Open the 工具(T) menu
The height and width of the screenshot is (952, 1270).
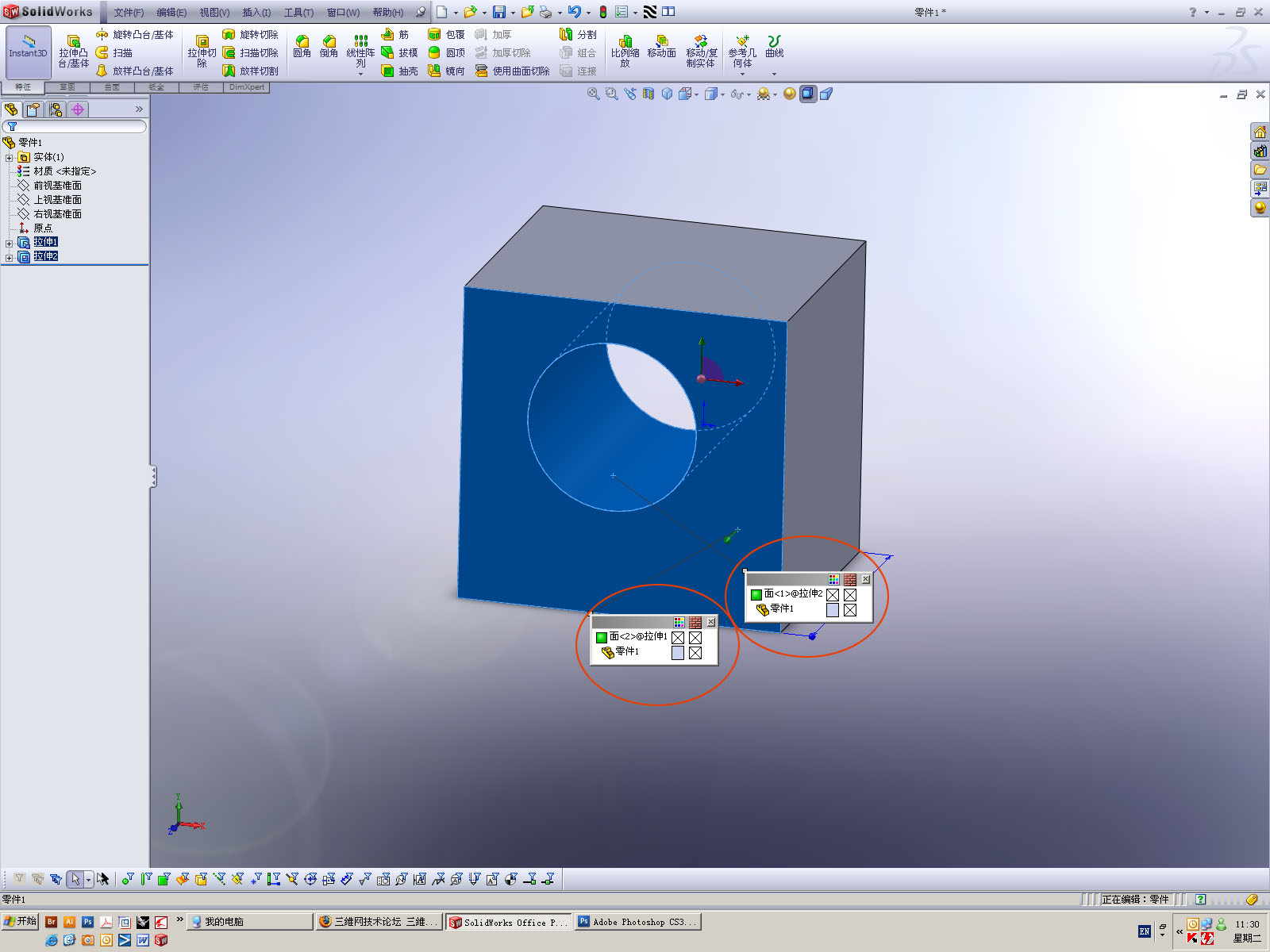[x=298, y=12]
